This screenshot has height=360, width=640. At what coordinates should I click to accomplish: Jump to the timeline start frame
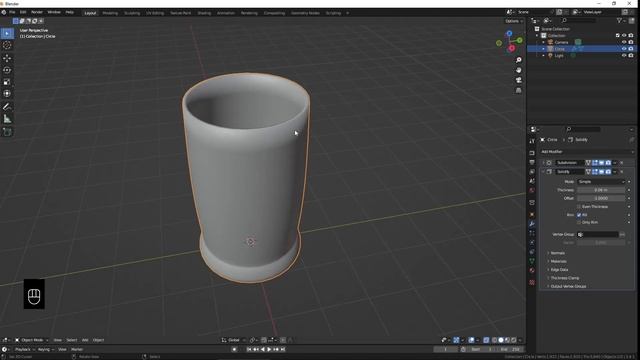tap(249, 349)
